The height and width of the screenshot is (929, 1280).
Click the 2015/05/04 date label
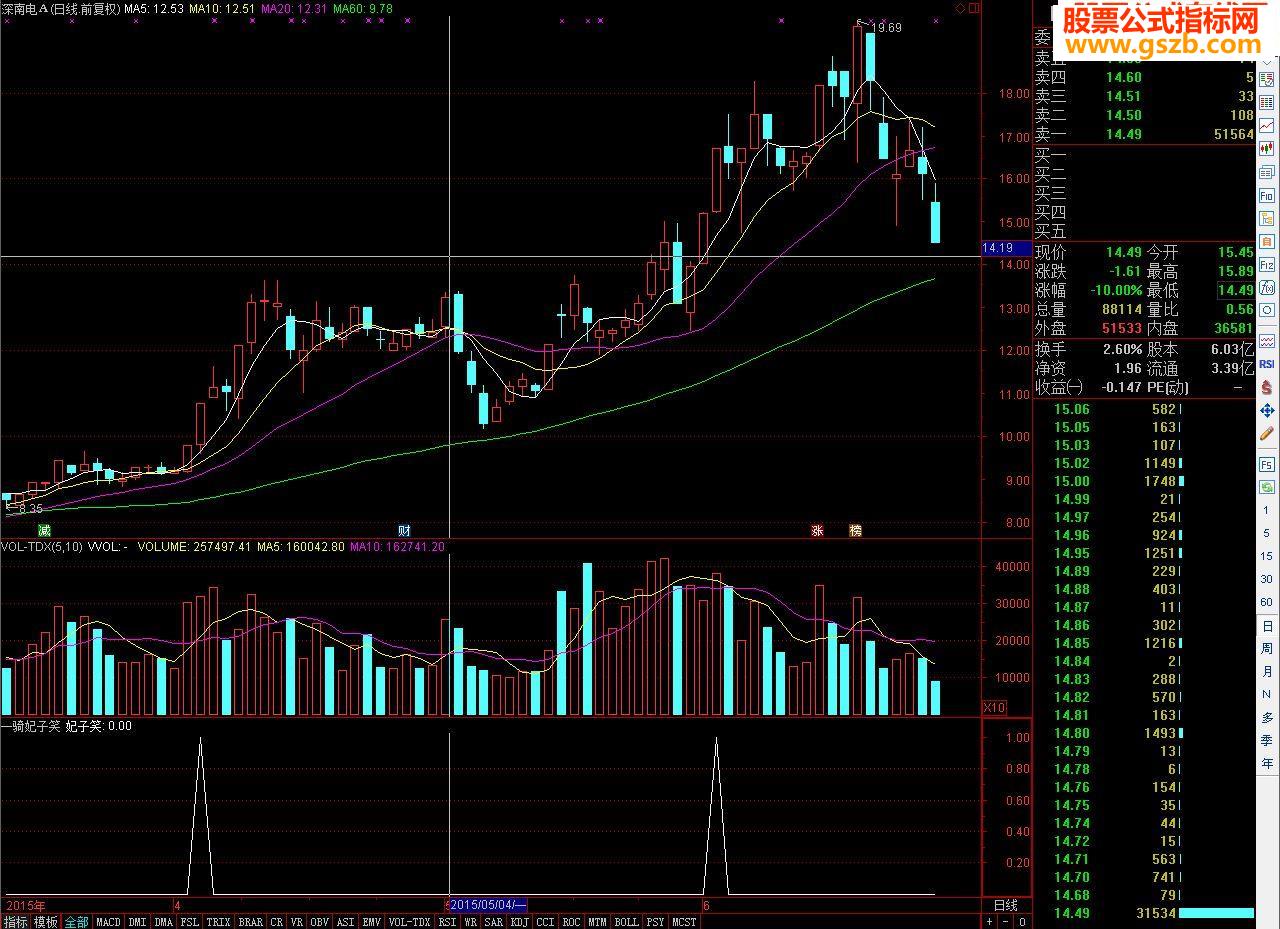[x=488, y=904]
